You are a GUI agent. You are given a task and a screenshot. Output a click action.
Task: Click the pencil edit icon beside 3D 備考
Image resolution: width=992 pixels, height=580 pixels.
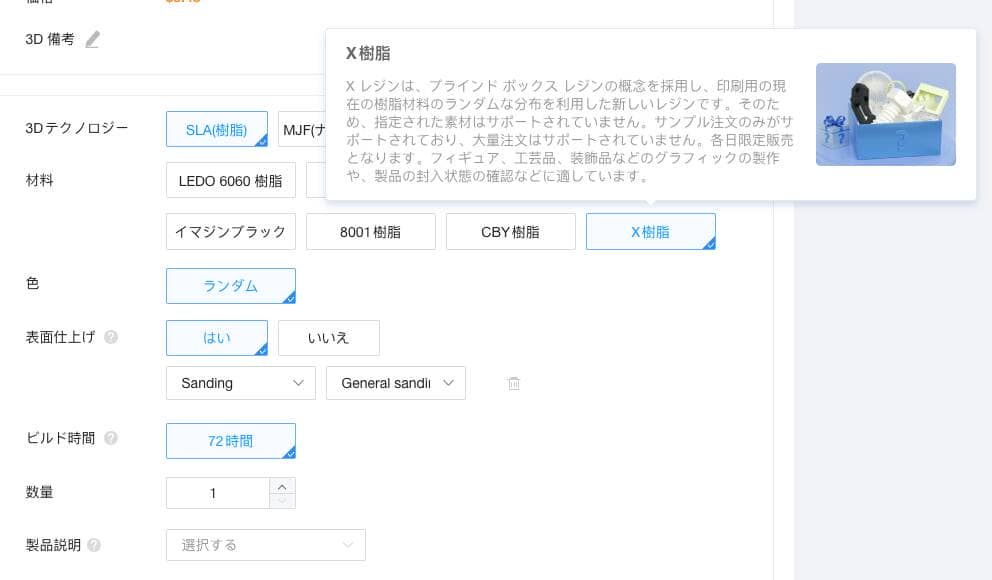click(x=92, y=40)
